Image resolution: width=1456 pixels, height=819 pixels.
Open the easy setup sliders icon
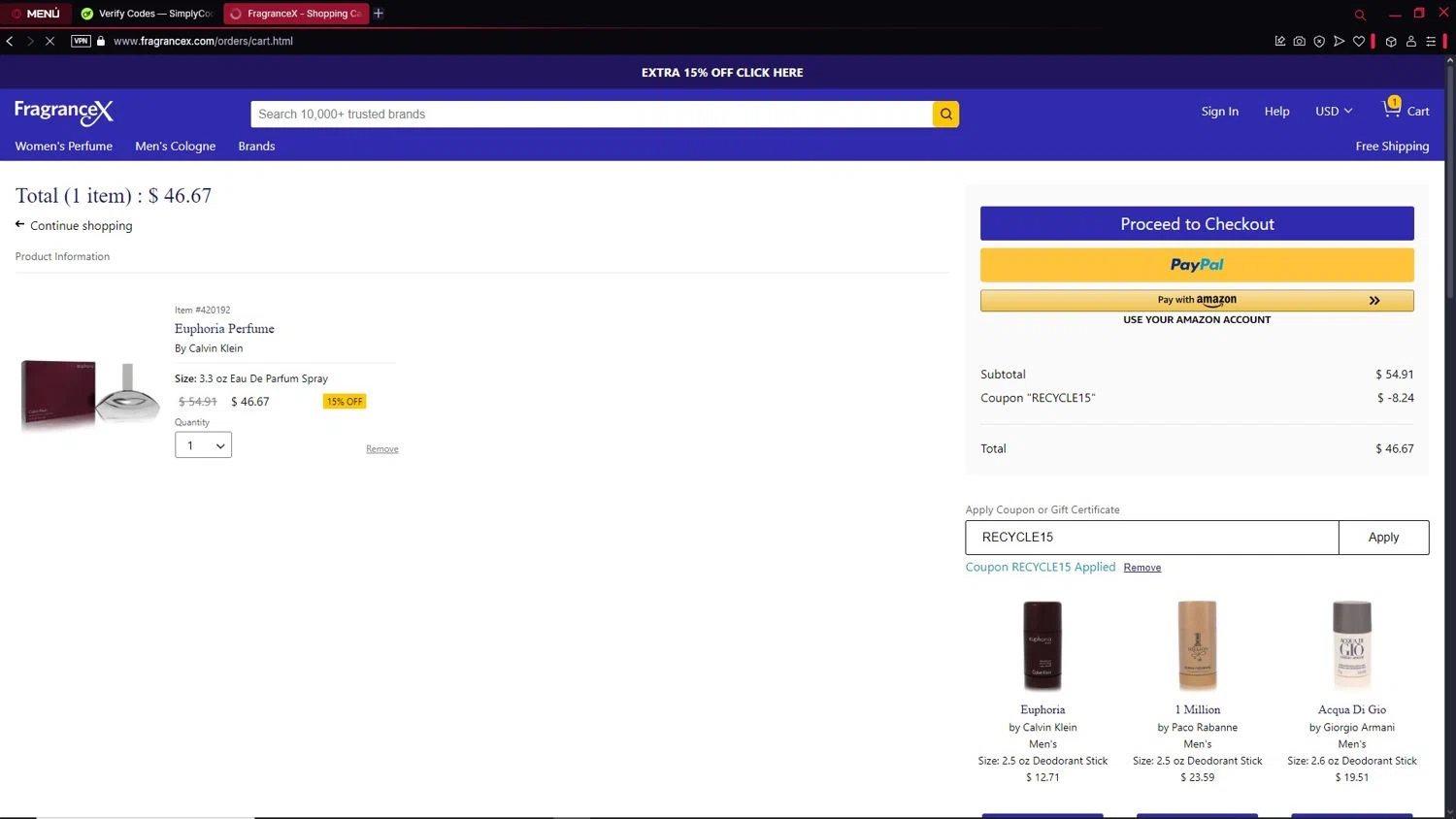click(x=1431, y=41)
